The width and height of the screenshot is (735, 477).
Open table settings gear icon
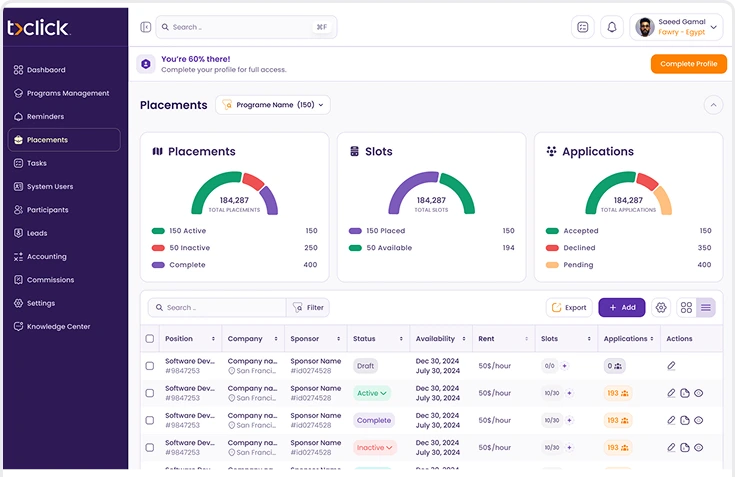661,308
